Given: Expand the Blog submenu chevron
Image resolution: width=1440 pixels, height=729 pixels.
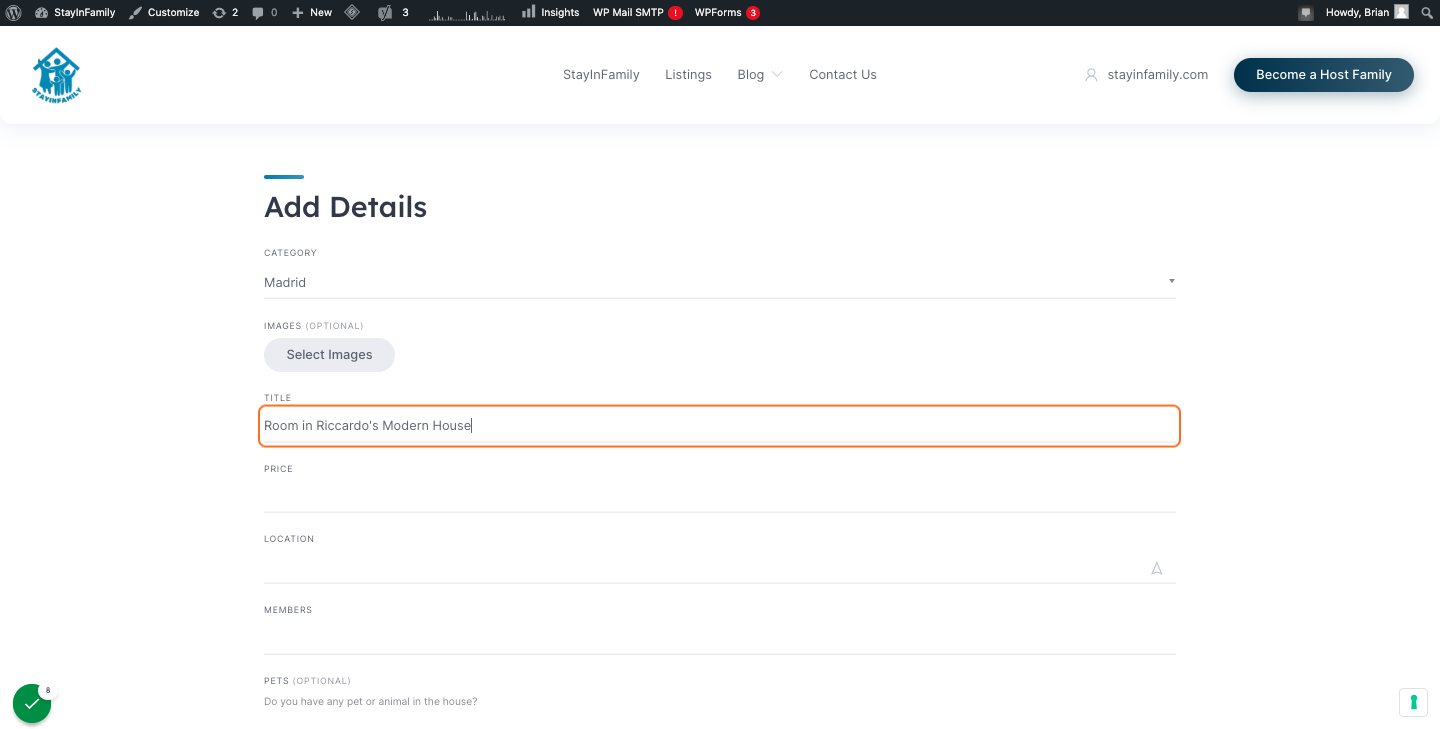Looking at the screenshot, I should (777, 75).
